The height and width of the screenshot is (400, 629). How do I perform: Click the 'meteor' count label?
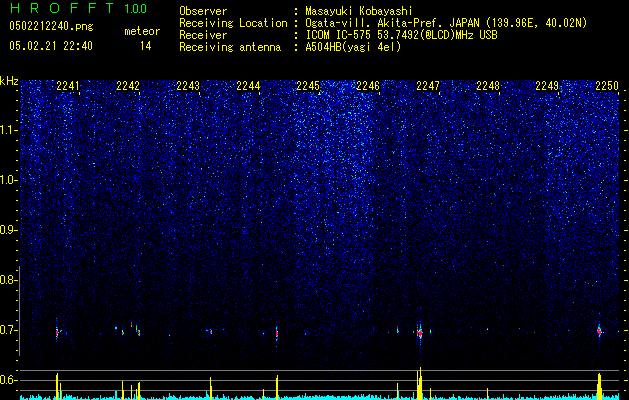pyautogui.click(x=142, y=31)
